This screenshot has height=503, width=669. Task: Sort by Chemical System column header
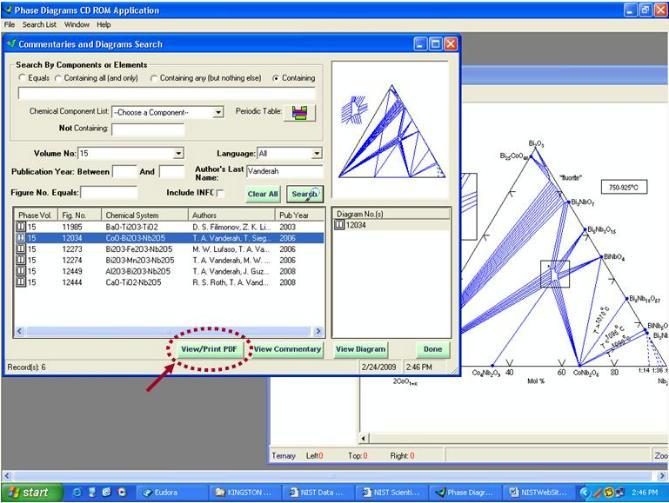pyautogui.click(x=145, y=215)
